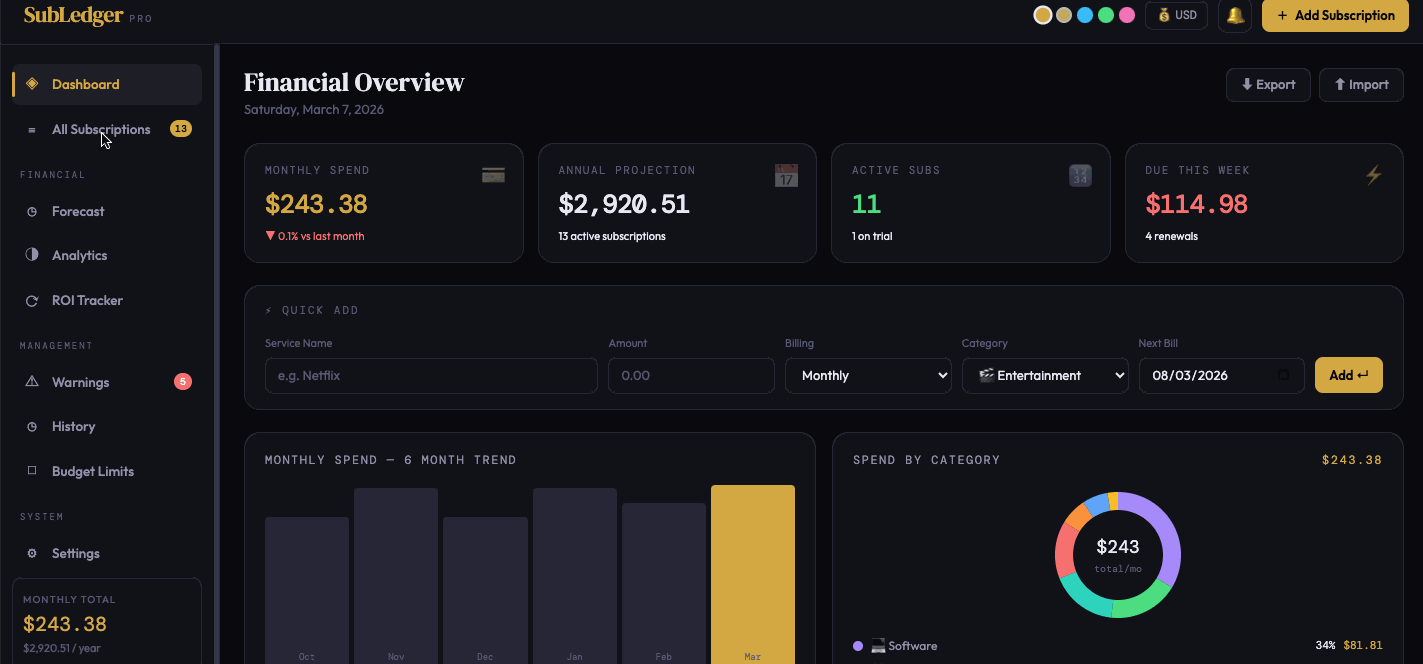The height and width of the screenshot is (664, 1423).
Task: Click the lightning icon on Due This Week card
Action: (x=1373, y=174)
